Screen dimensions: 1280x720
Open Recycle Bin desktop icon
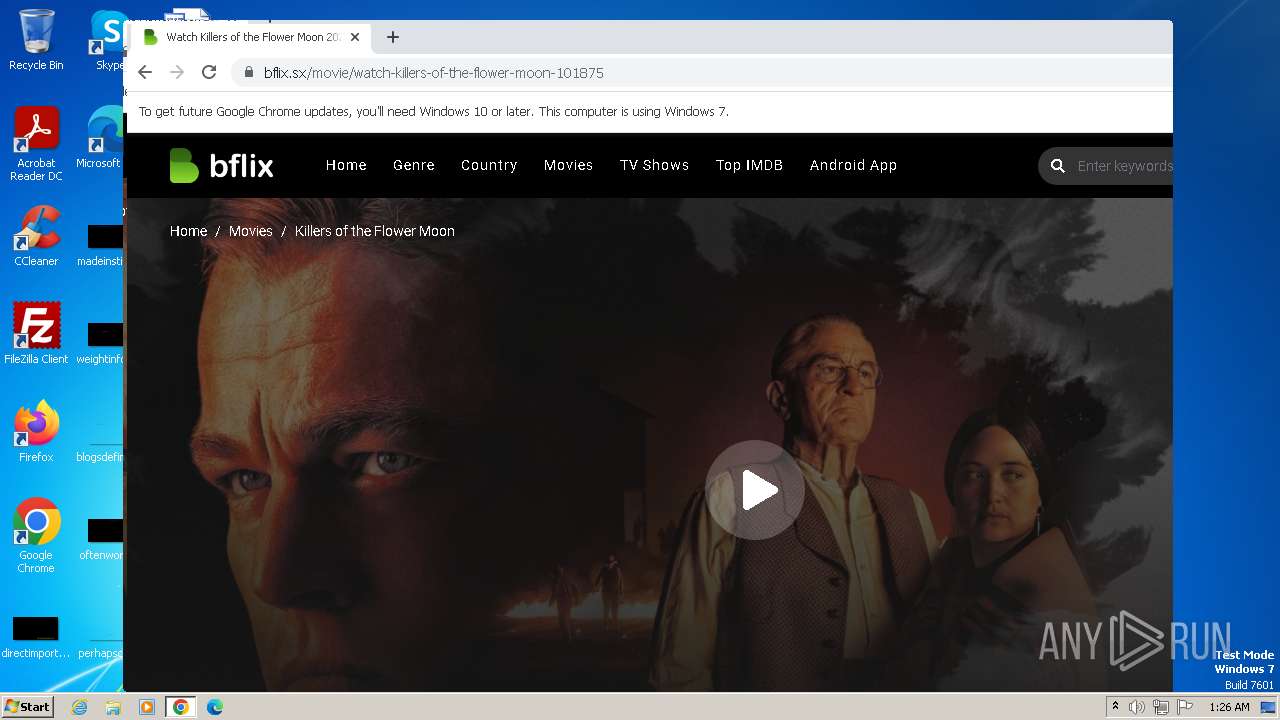click(36, 40)
